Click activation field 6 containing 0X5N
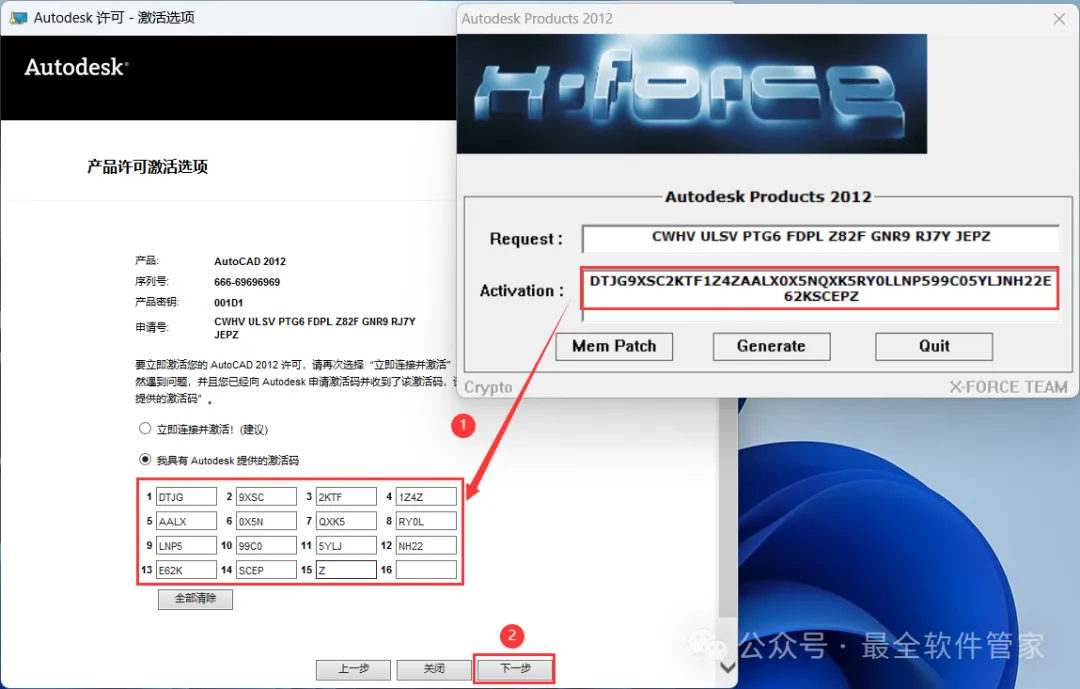 pos(266,521)
